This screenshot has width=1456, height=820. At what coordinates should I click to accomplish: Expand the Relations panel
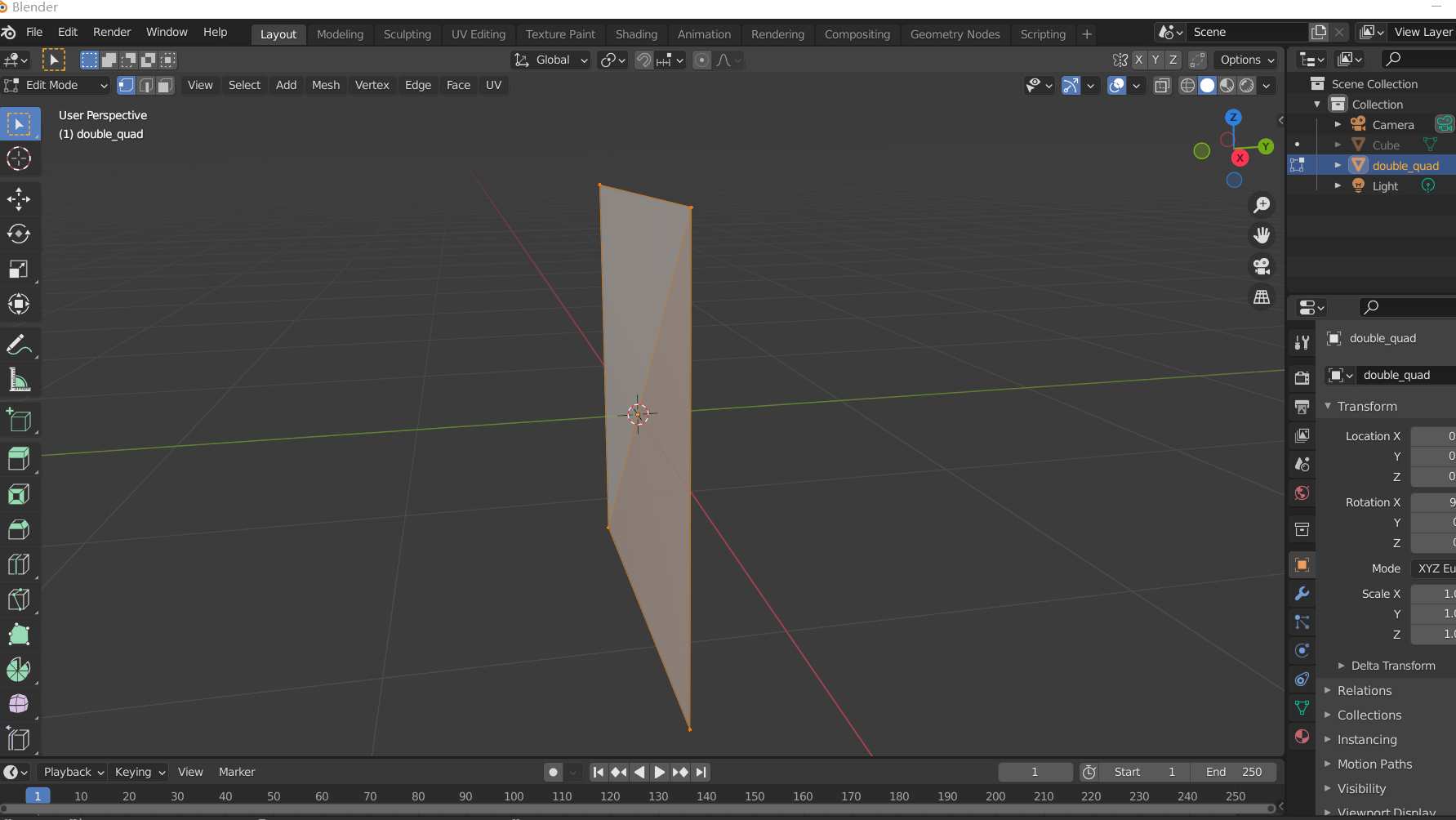[x=1364, y=691]
